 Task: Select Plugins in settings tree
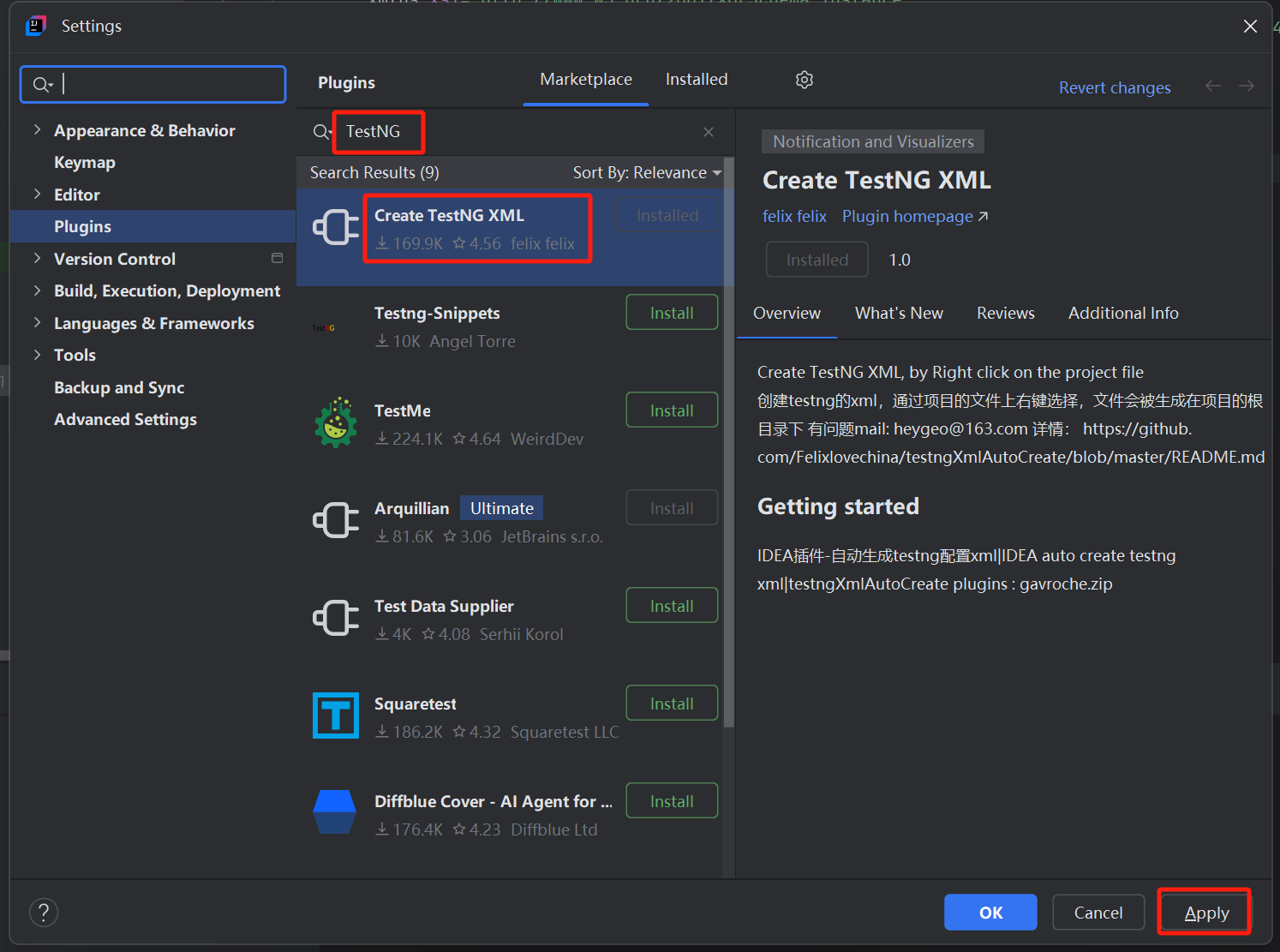(x=153, y=226)
